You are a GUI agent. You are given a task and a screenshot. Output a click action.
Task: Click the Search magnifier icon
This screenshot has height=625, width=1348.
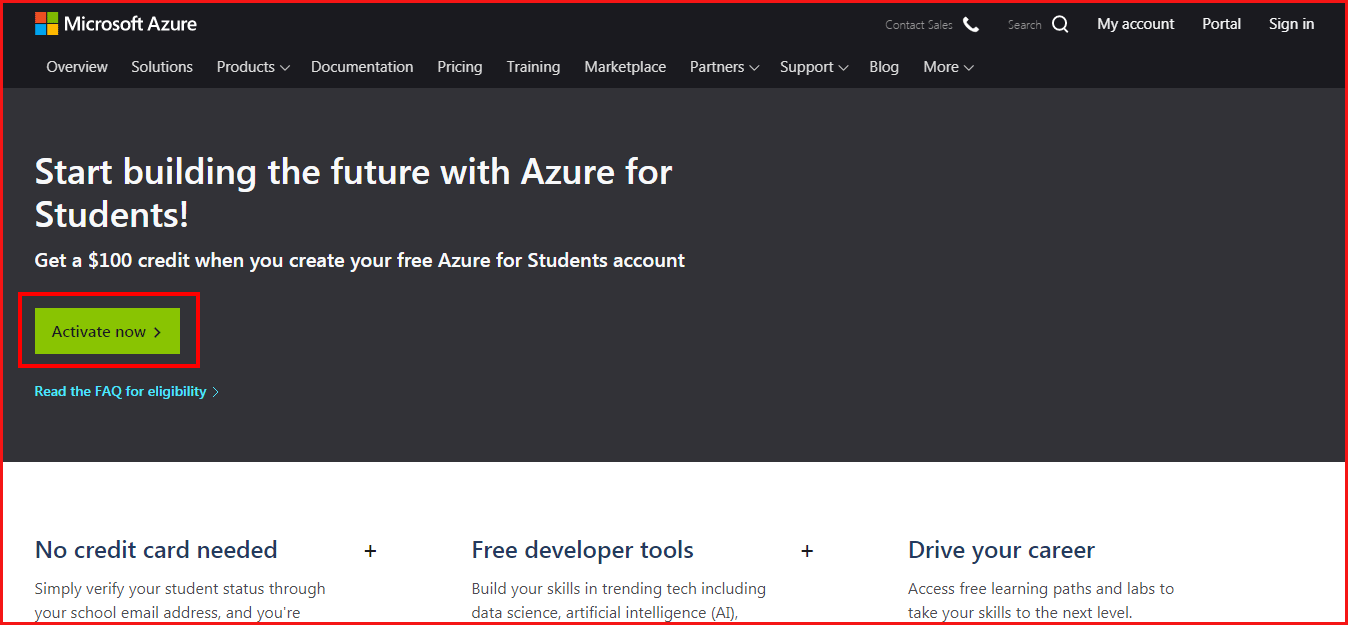coord(1060,24)
